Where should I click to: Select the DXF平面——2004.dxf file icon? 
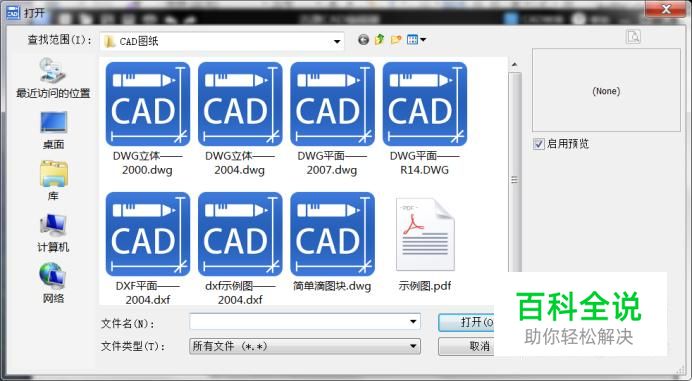[148, 234]
